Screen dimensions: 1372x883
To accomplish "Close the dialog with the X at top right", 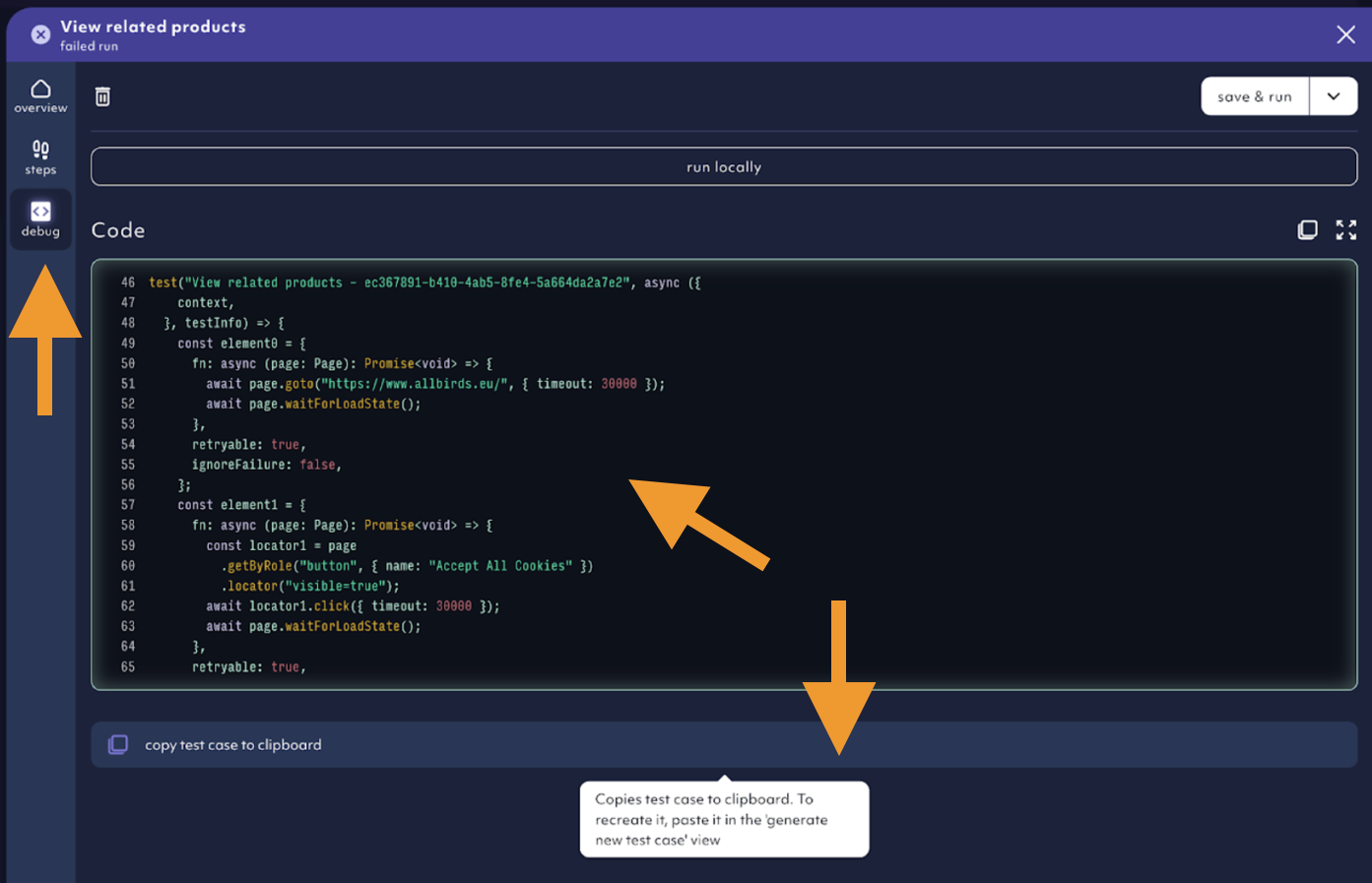I will coord(1345,34).
